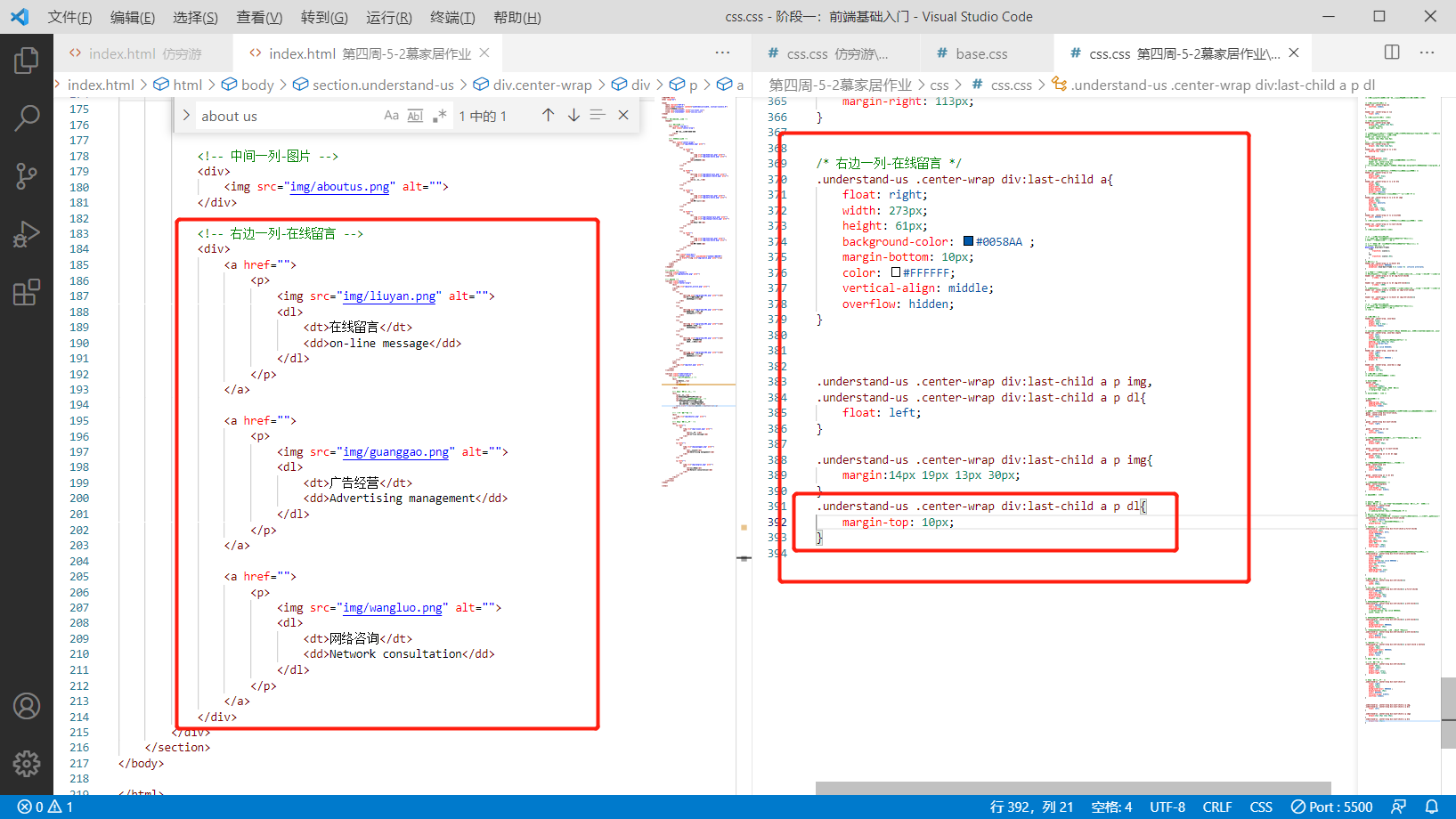Viewport: 1456px width, 819px height.
Task: Open the 文件(F) menu
Action: coord(69,17)
